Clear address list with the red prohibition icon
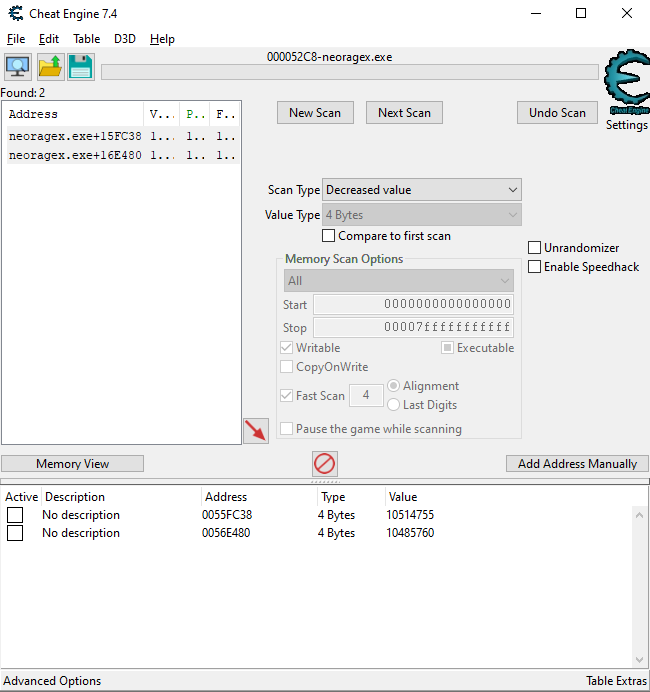The image size is (650, 692). click(325, 464)
